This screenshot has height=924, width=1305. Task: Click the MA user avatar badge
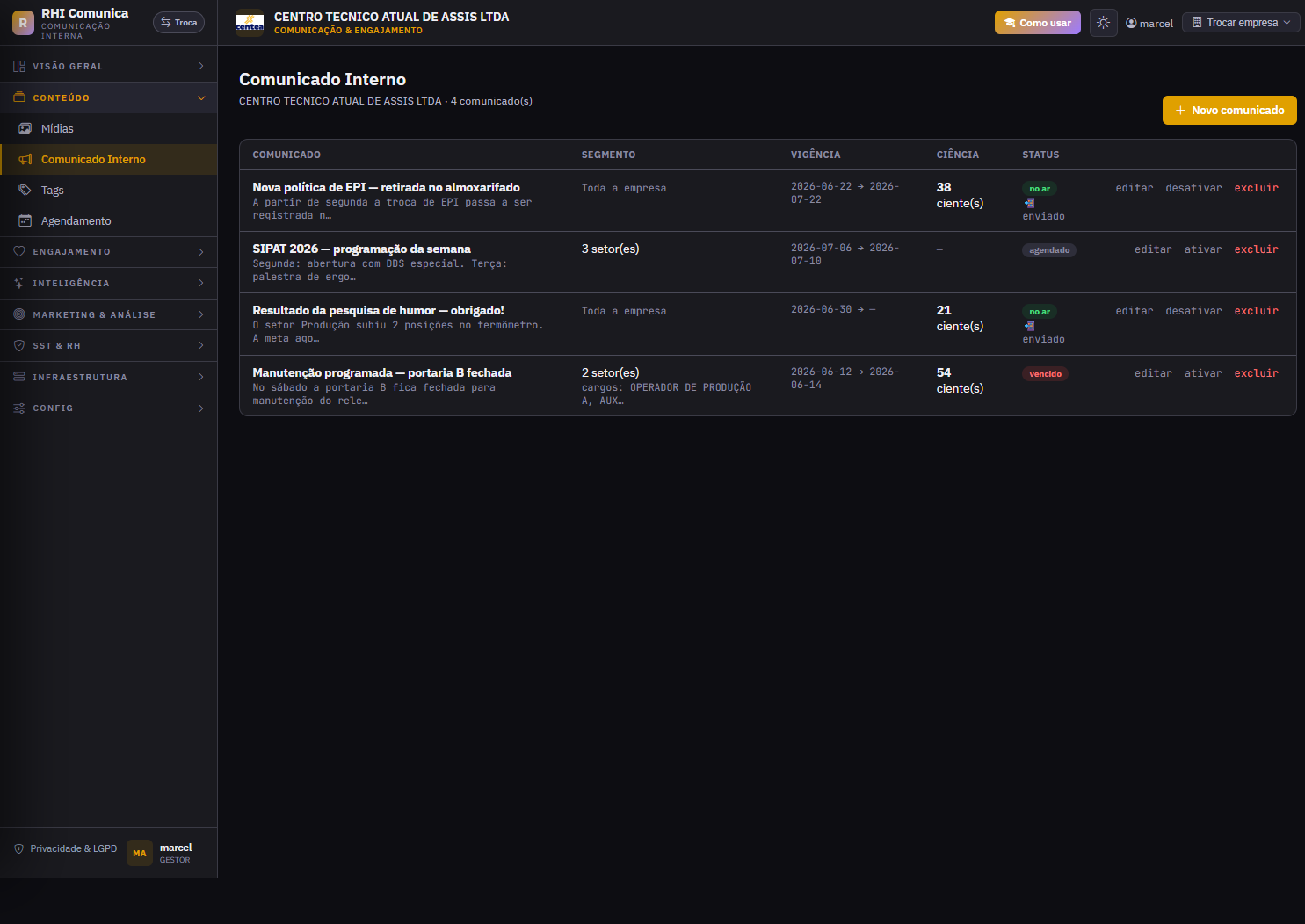click(x=140, y=853)
